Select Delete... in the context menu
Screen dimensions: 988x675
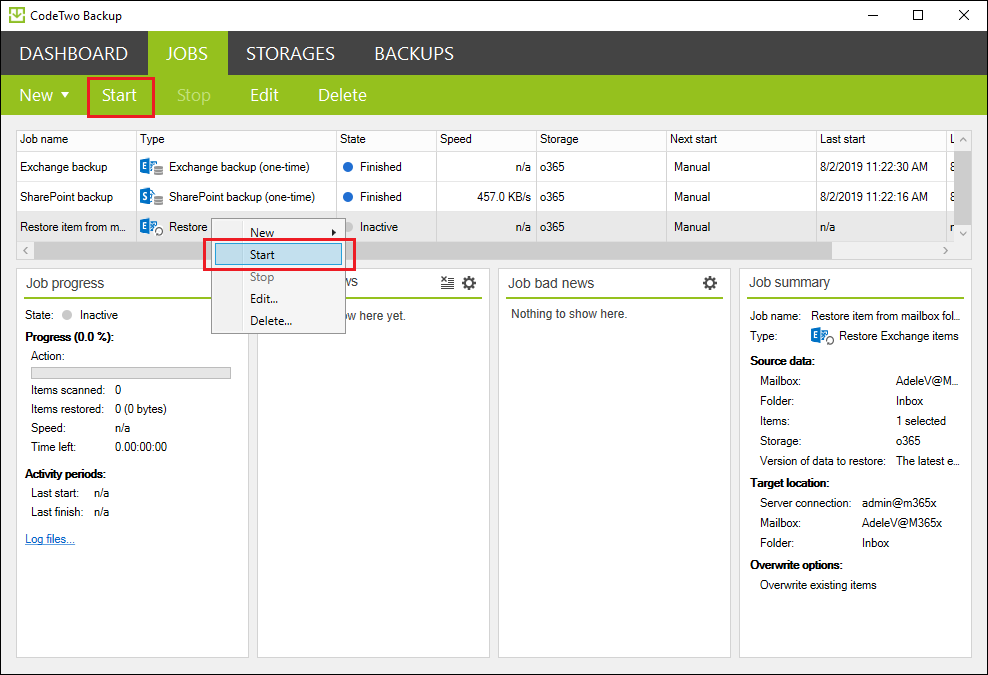278,321
